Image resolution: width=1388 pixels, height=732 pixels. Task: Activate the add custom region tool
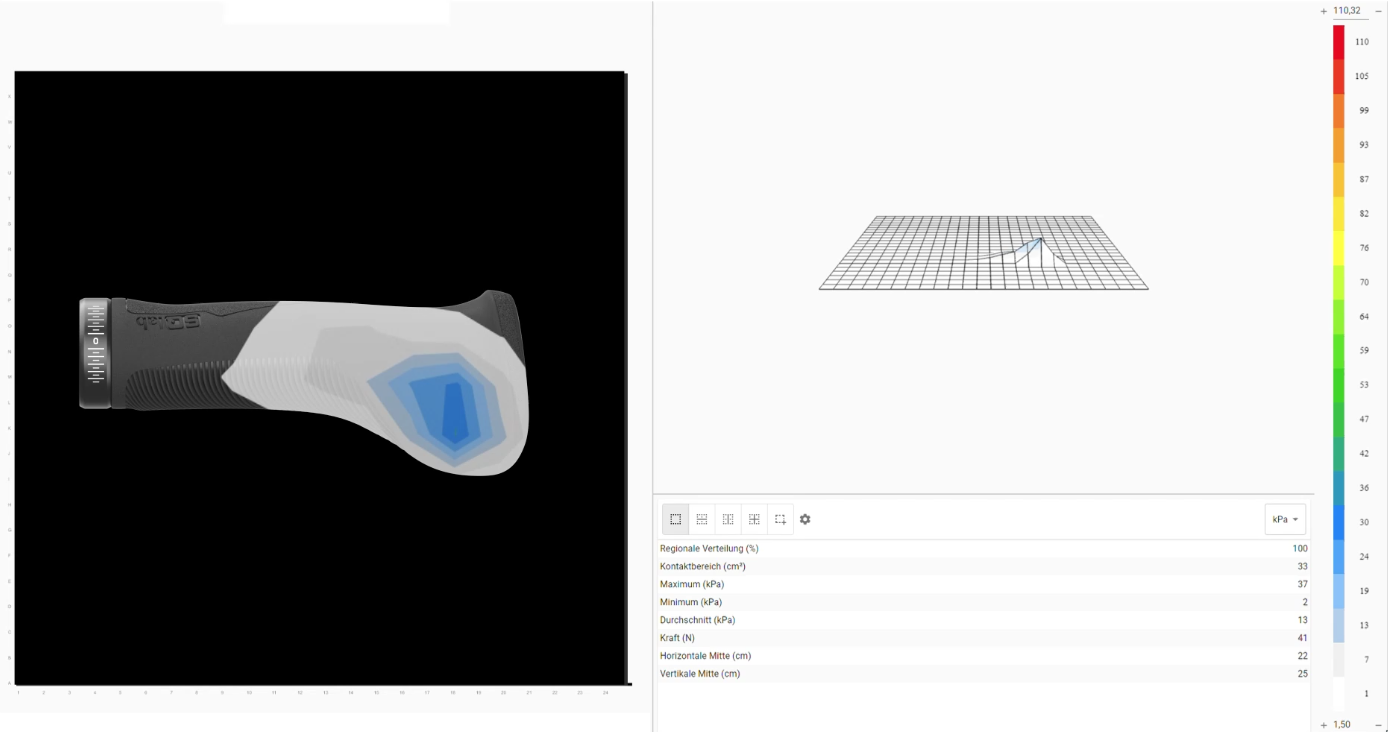(x=780, y=519)
